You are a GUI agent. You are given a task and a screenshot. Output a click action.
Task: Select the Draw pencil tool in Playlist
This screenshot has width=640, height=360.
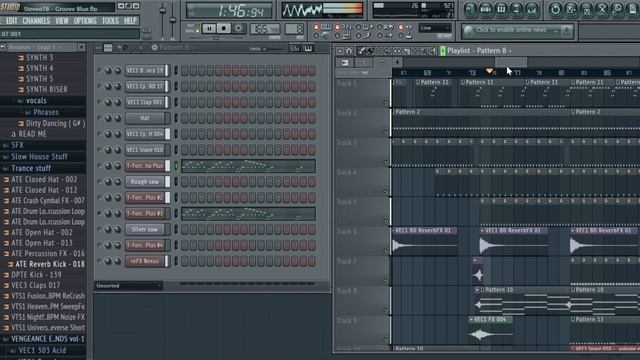361,51
